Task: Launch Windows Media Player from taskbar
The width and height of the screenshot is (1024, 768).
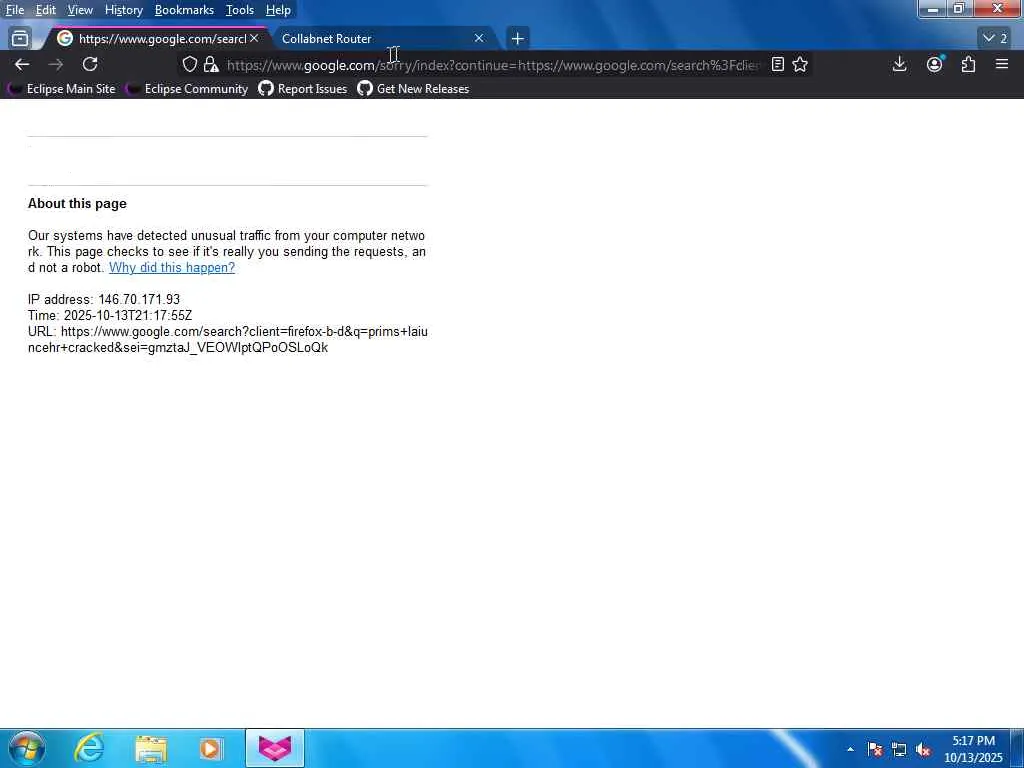Action: (x=211, y=748)
